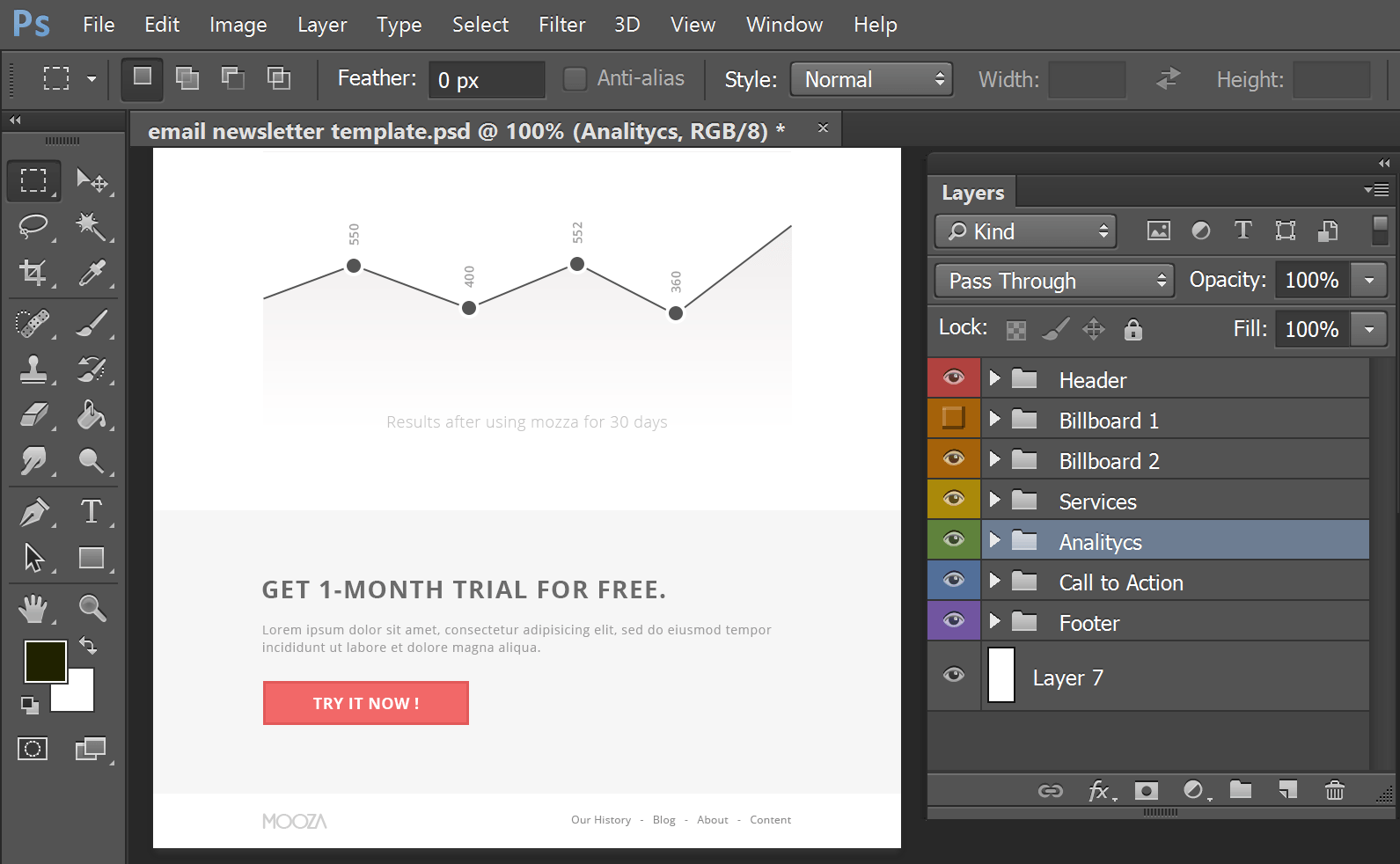
Task: Select the Clone Stamp tool
Action: coord(33,370)
